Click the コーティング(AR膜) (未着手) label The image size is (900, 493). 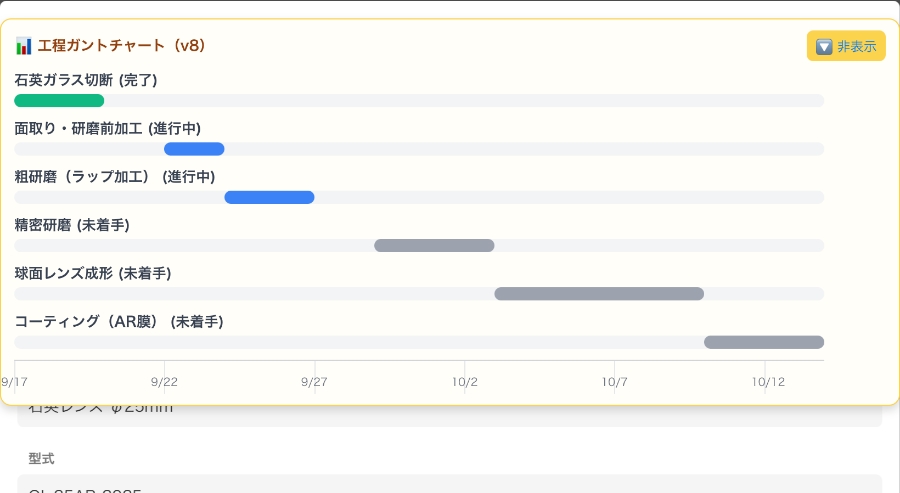[119, 321]
